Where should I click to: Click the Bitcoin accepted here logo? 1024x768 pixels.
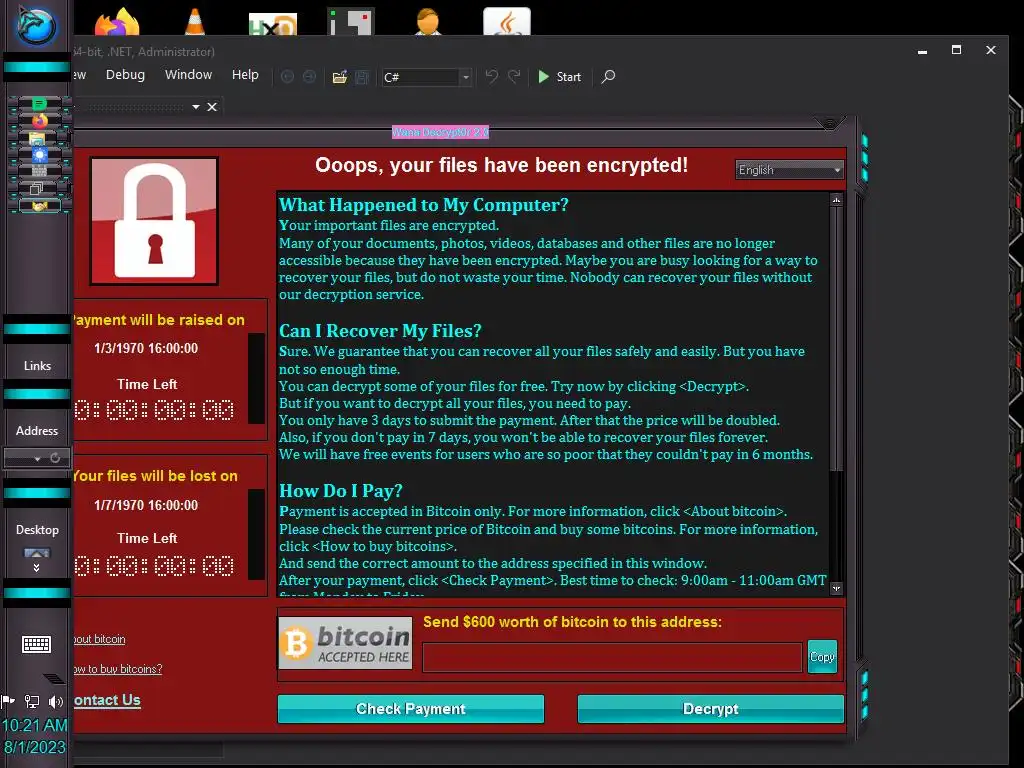point(345,643)
